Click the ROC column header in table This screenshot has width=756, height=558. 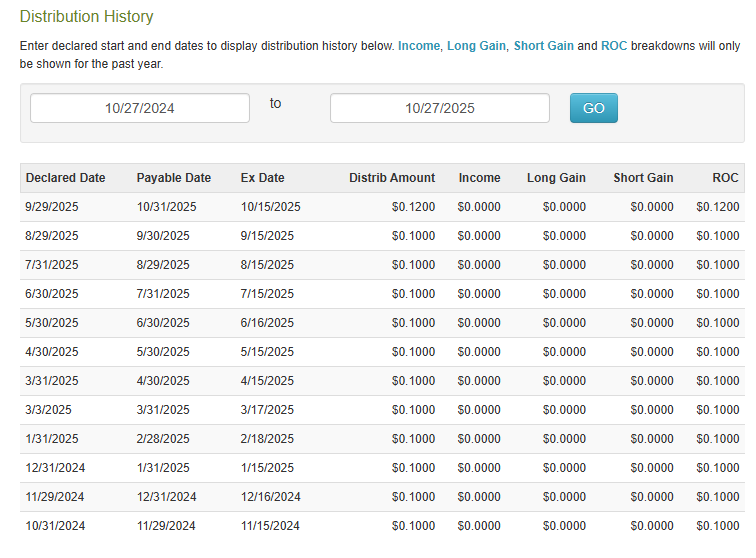pos(726,178)
